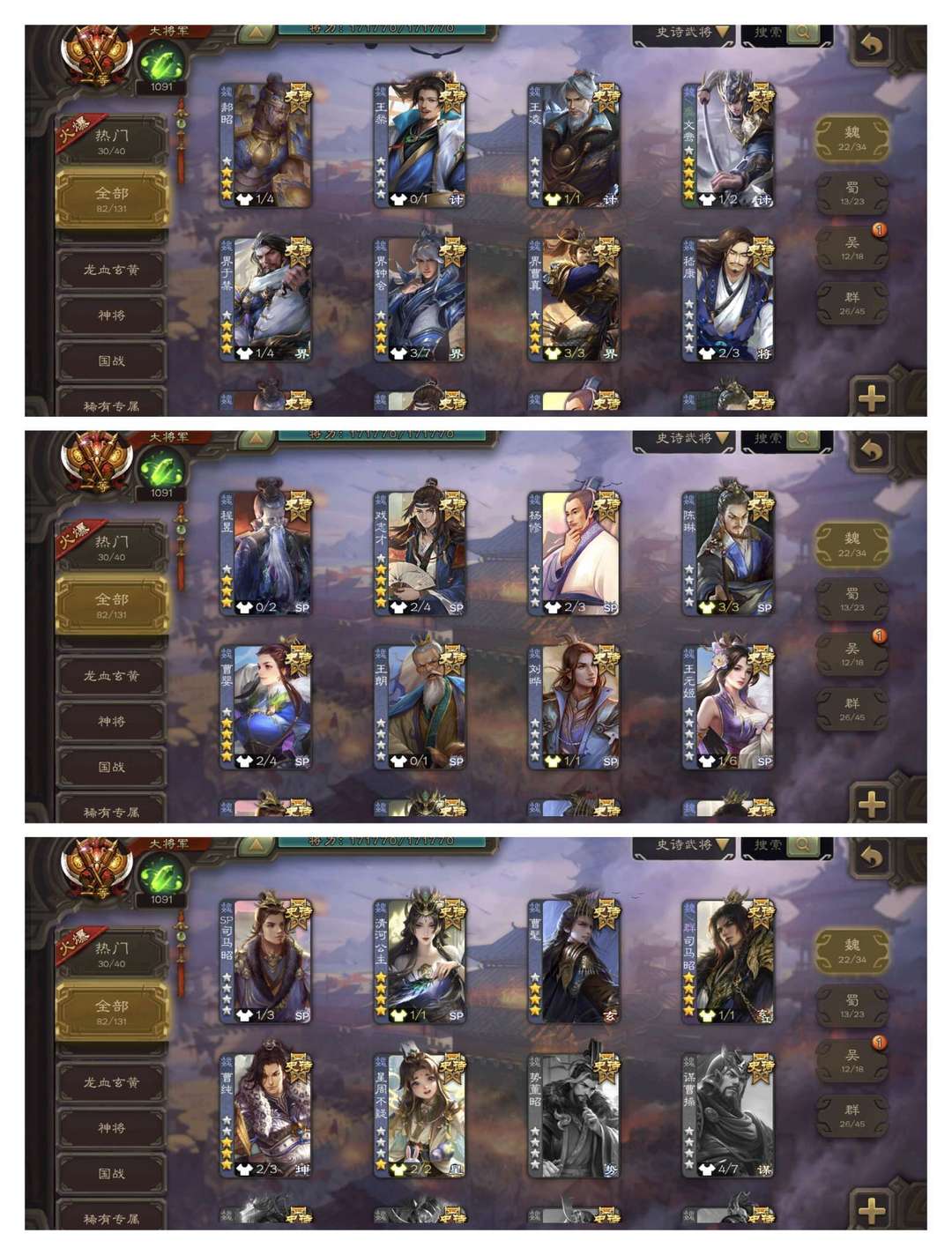Click the gold plus button in the bottom screenshot
The width and height of the screenshot is (952, 1255).
coord(871,1210)
